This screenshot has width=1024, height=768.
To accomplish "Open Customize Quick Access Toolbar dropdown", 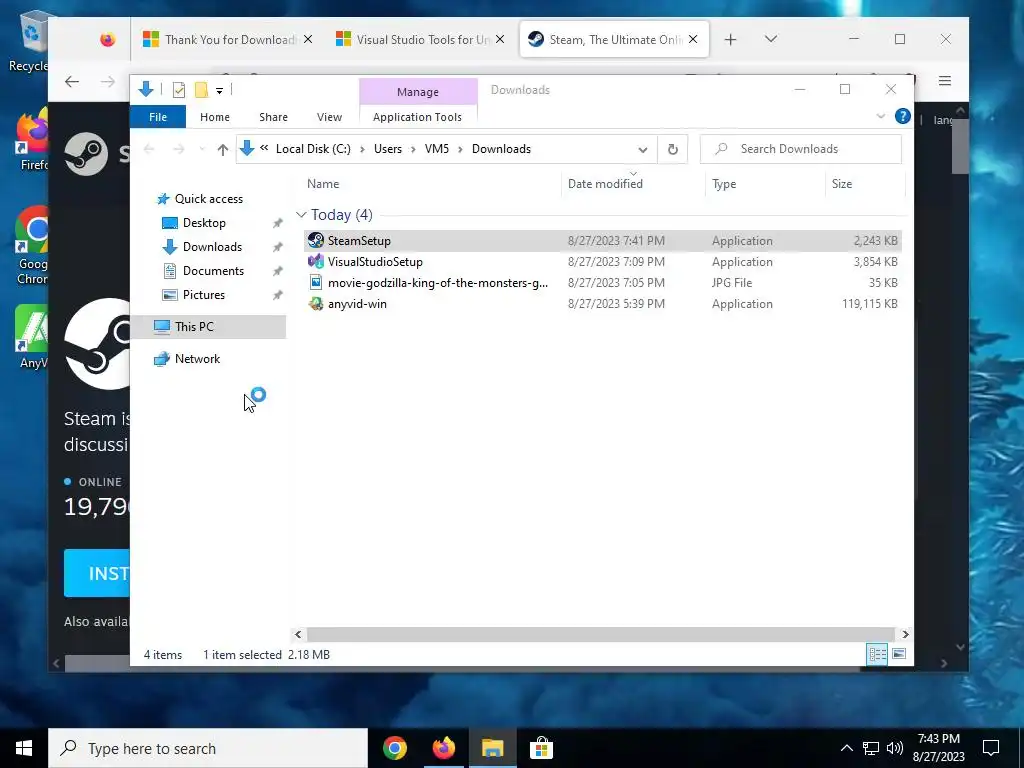I will tap(219, 91).
